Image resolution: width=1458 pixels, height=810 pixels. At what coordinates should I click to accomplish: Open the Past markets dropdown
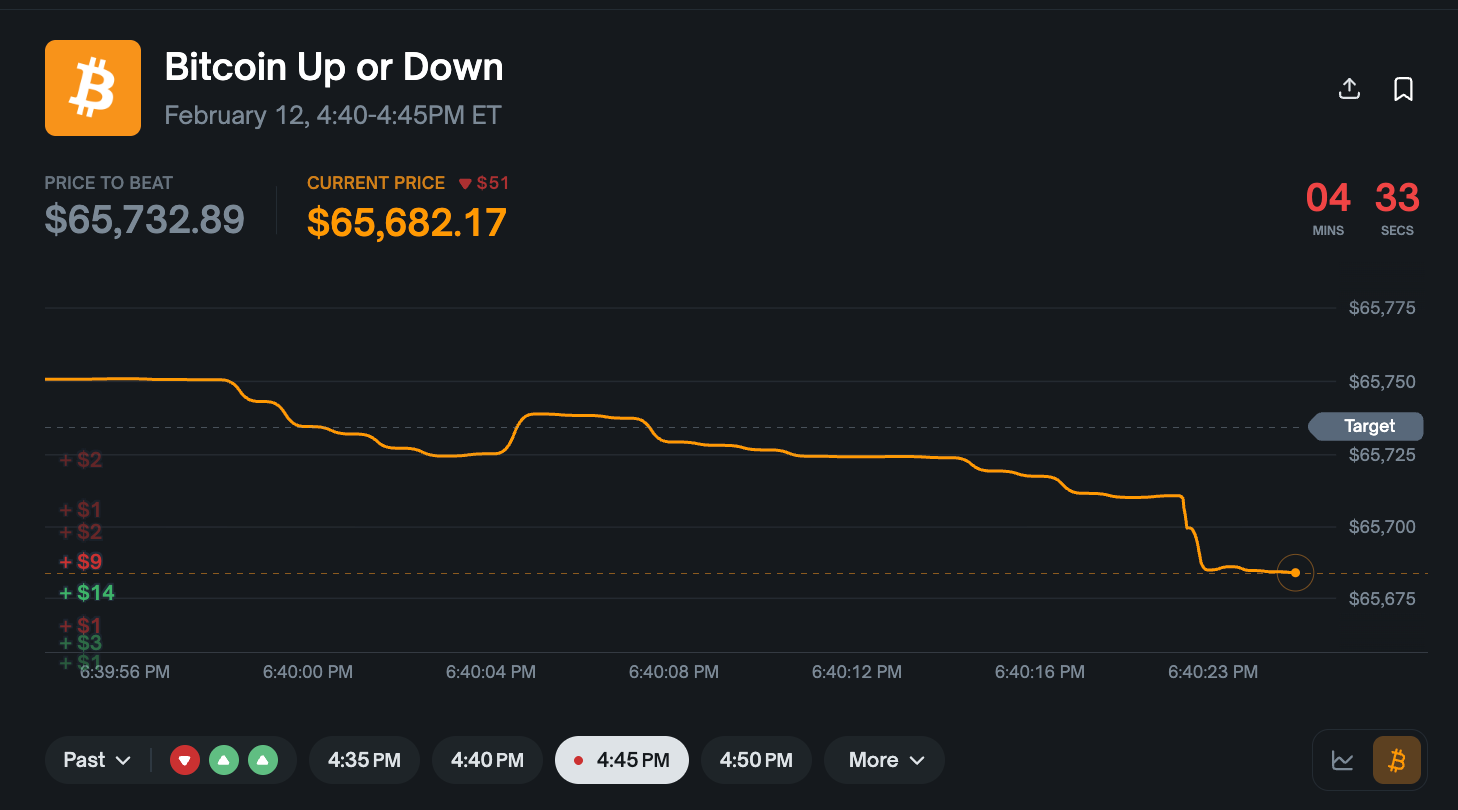tap(95, 759)
